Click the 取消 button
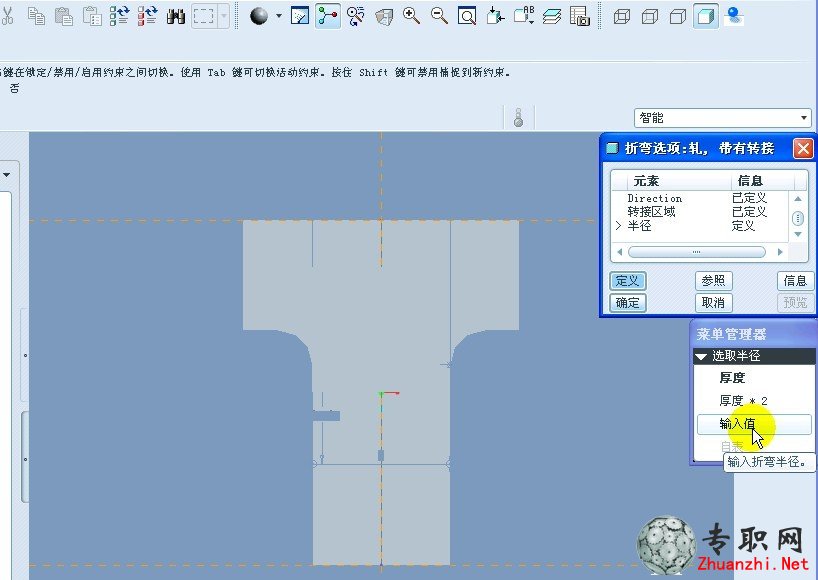This screenshot has height=580, width=818. click(x=714, y=303)
